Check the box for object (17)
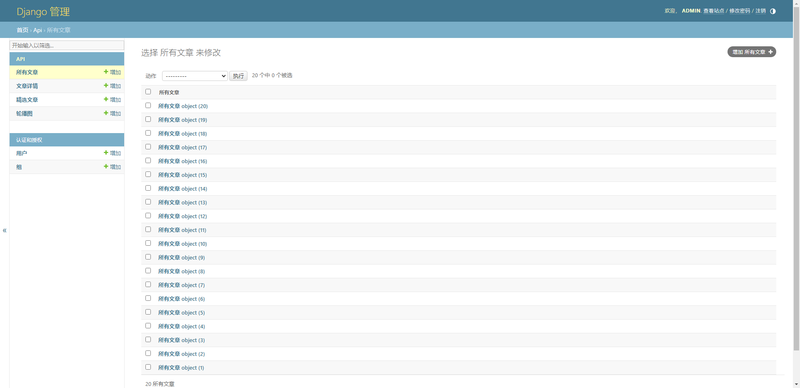 click(x=148, y=147)
